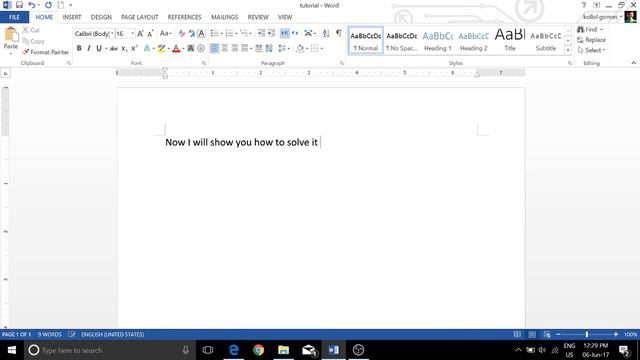The image size is (640, 360).
Task: Open Windows Start menu
Action: pyautogui.click(x=12, y=350)
